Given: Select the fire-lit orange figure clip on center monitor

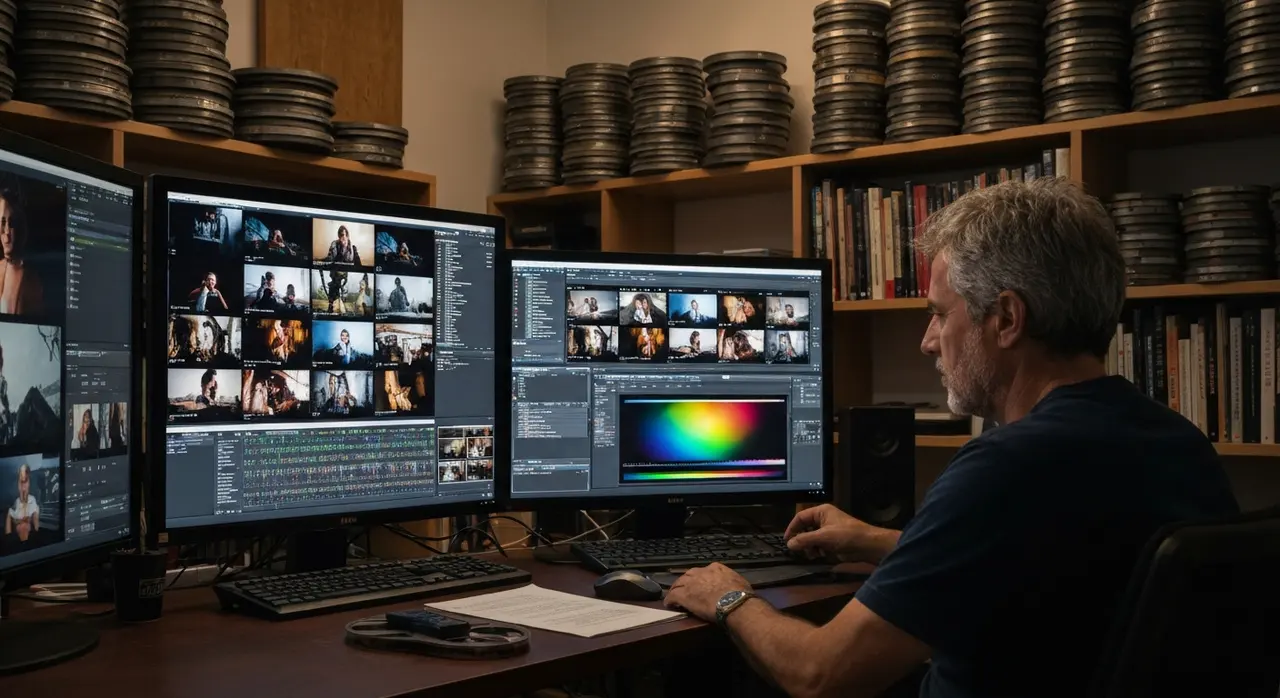Looking at the screenshot, I should [276, 342].
